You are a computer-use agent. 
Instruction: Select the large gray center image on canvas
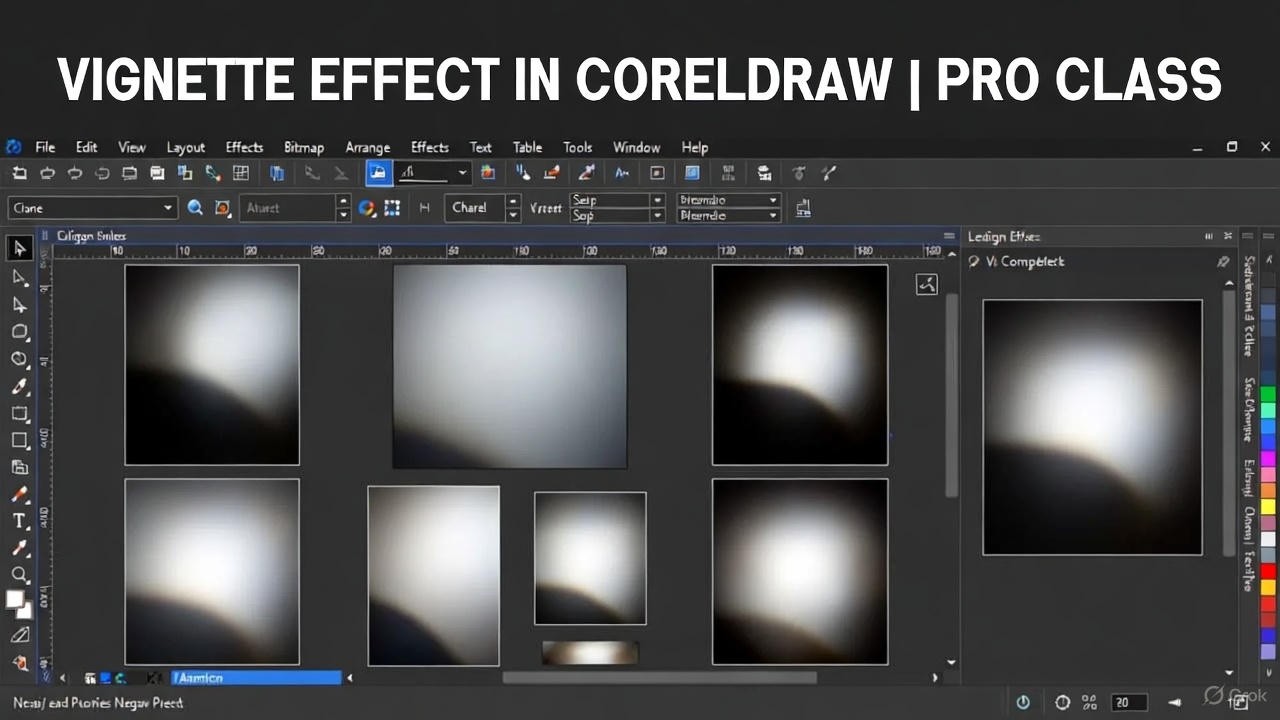pyautogui.click(x=510, y=366)
